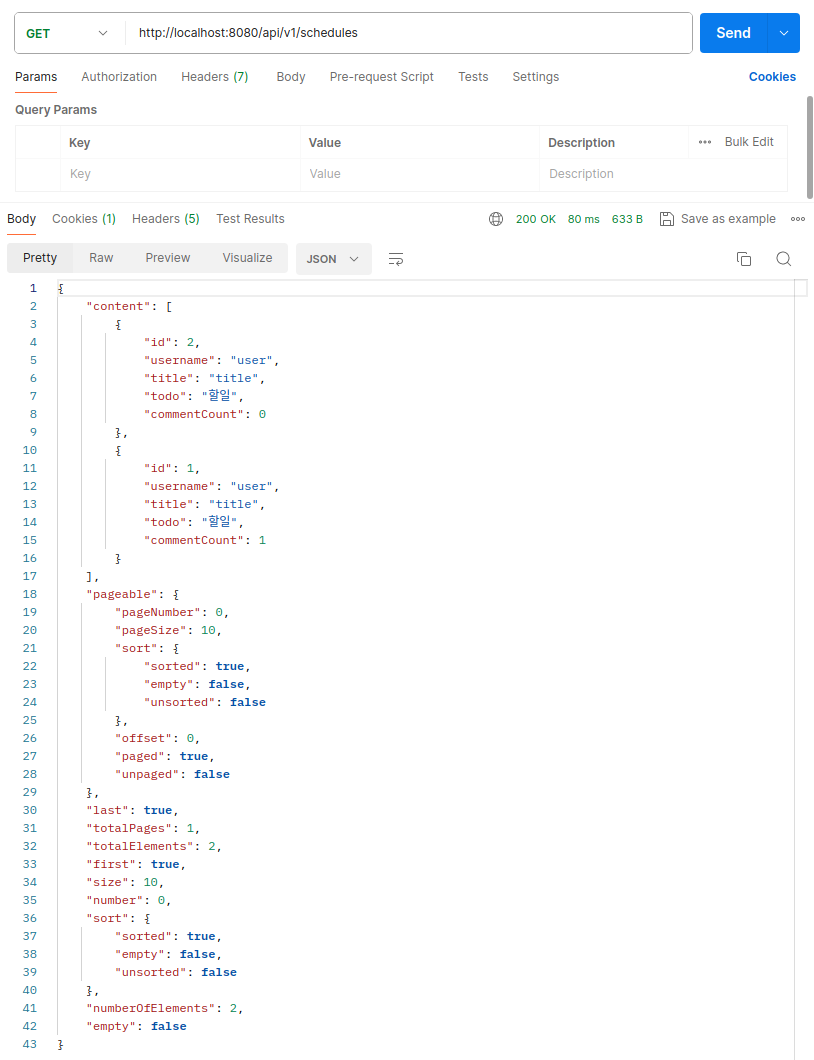
Task: Switch to the Authorization tab
Action: [x=119, y=77]
